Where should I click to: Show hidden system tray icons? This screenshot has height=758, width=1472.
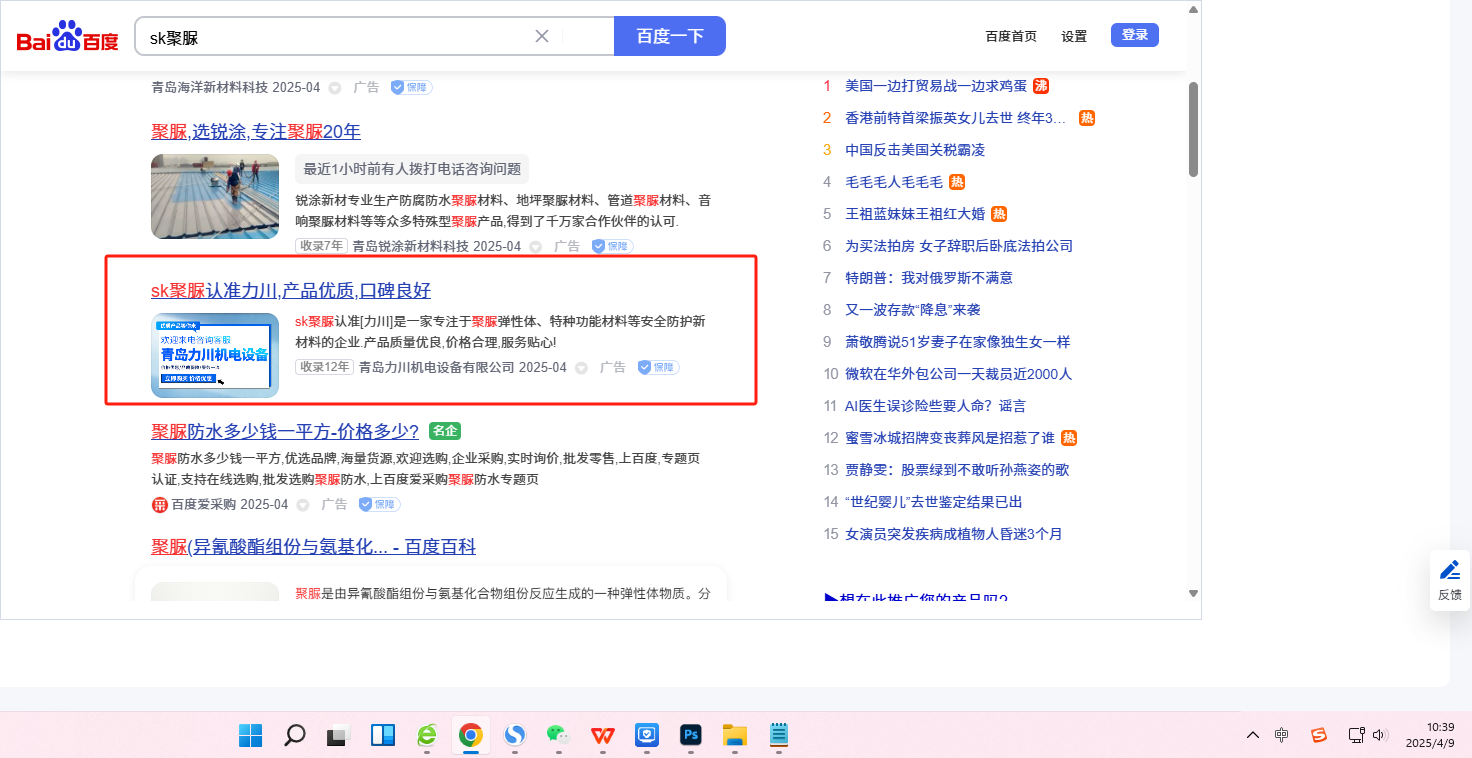point(1252,735)
